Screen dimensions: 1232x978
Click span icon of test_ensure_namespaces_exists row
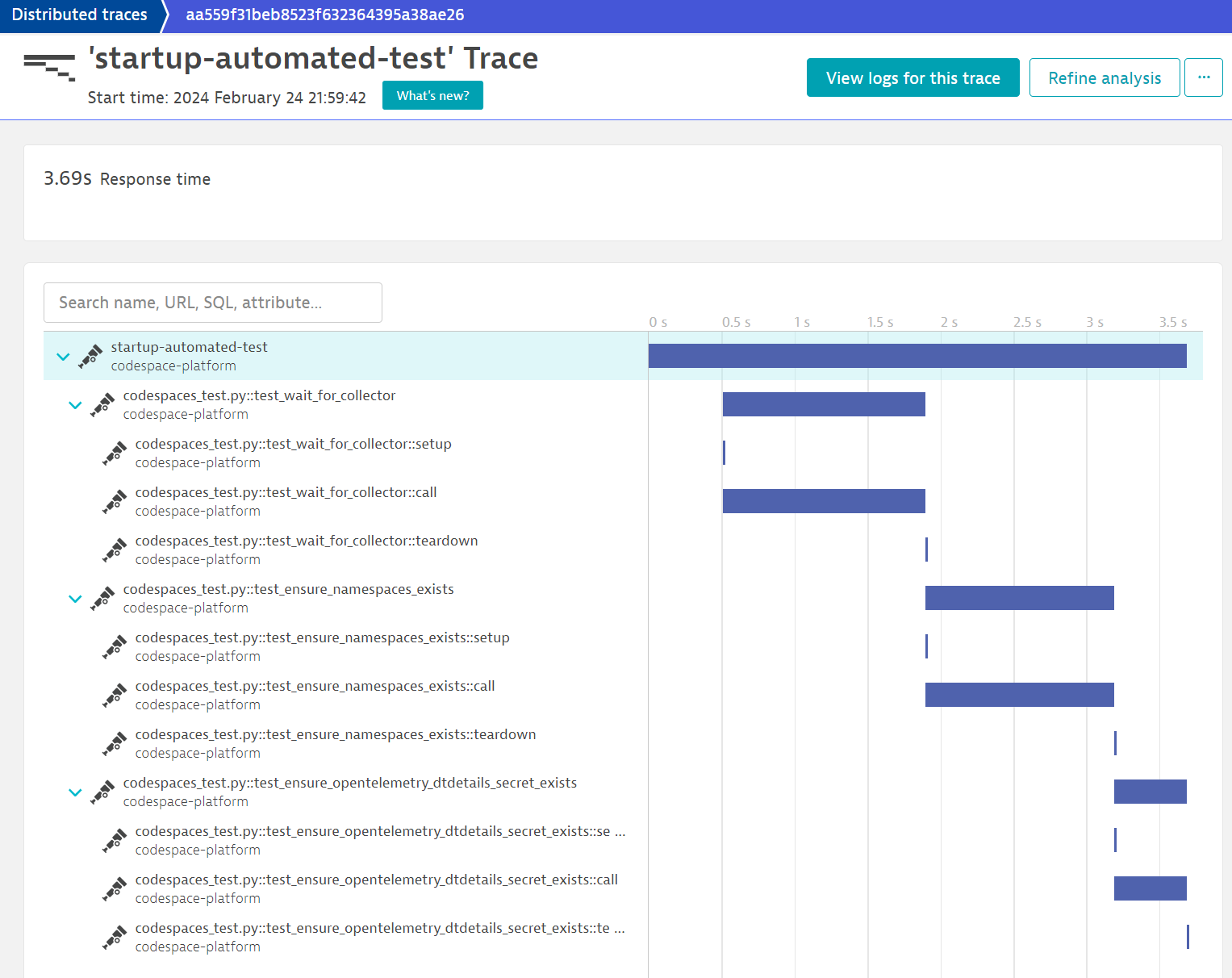pyautogui.click(x=102, y=598)
